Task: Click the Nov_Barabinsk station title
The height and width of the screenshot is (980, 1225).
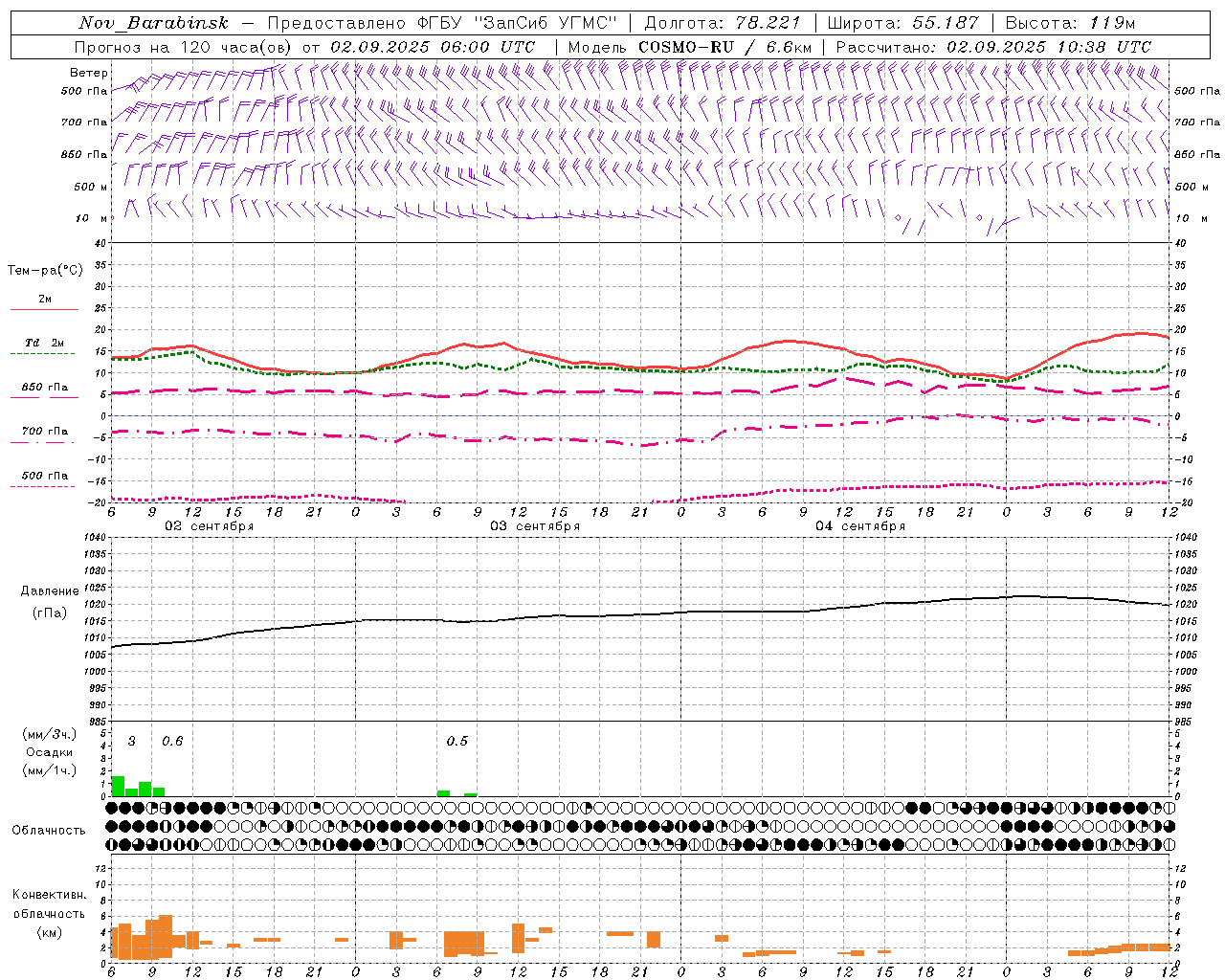Action: pyautogui.click(x=154, y=23)
